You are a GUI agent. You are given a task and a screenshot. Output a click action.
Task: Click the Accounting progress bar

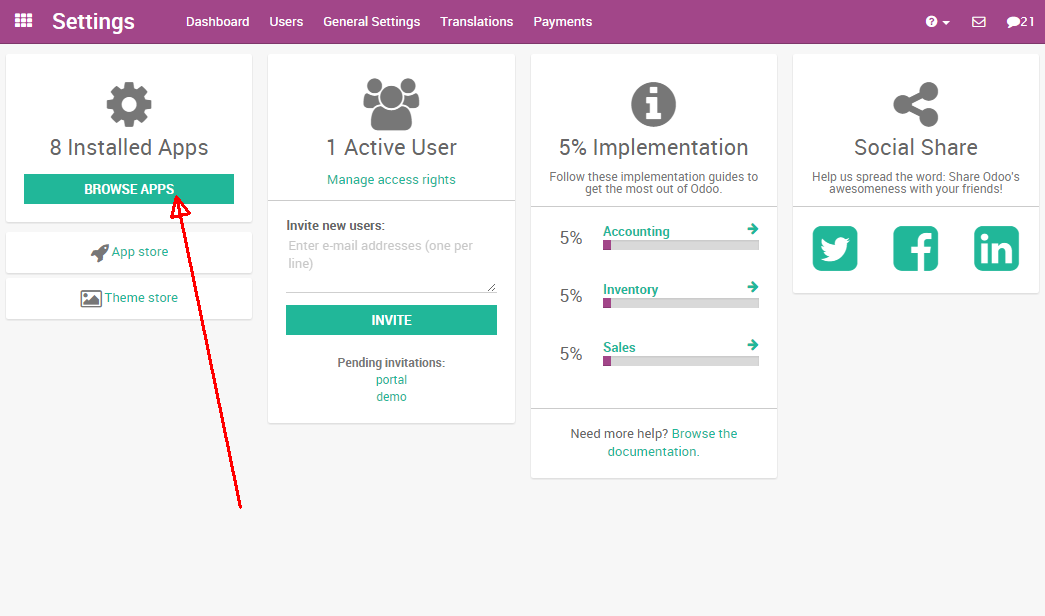tap(680, 245)
